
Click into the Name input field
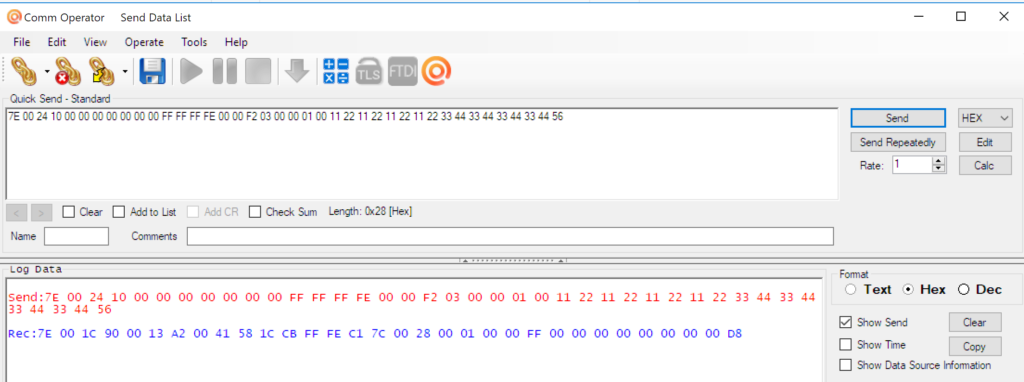pyautogui.click(x=76, y=236)
